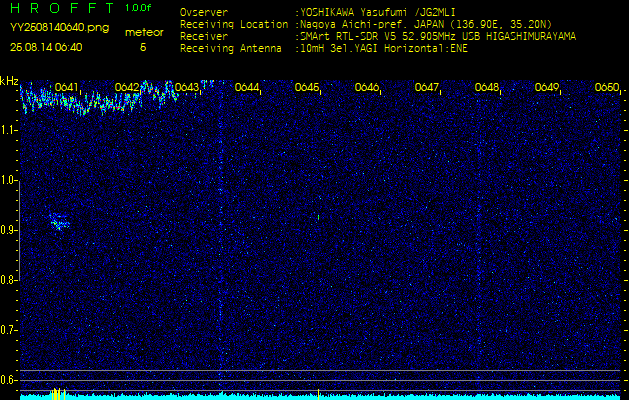Image resolution: width=629 pixels, height=400 pixels.
Task: Click the timestamp 25.08.14 06:40
Action: pyautogui.click(x=46, y=47)
